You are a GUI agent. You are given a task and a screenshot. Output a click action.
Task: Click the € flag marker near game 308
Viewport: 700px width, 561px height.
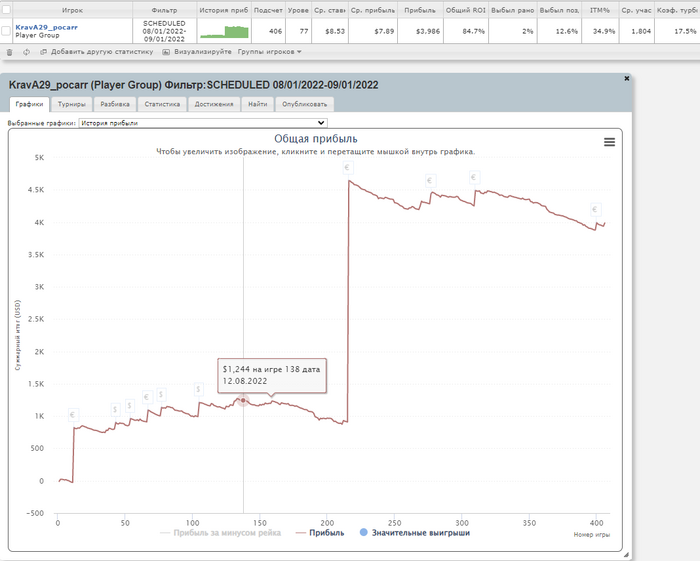click(x=475, y=177)
